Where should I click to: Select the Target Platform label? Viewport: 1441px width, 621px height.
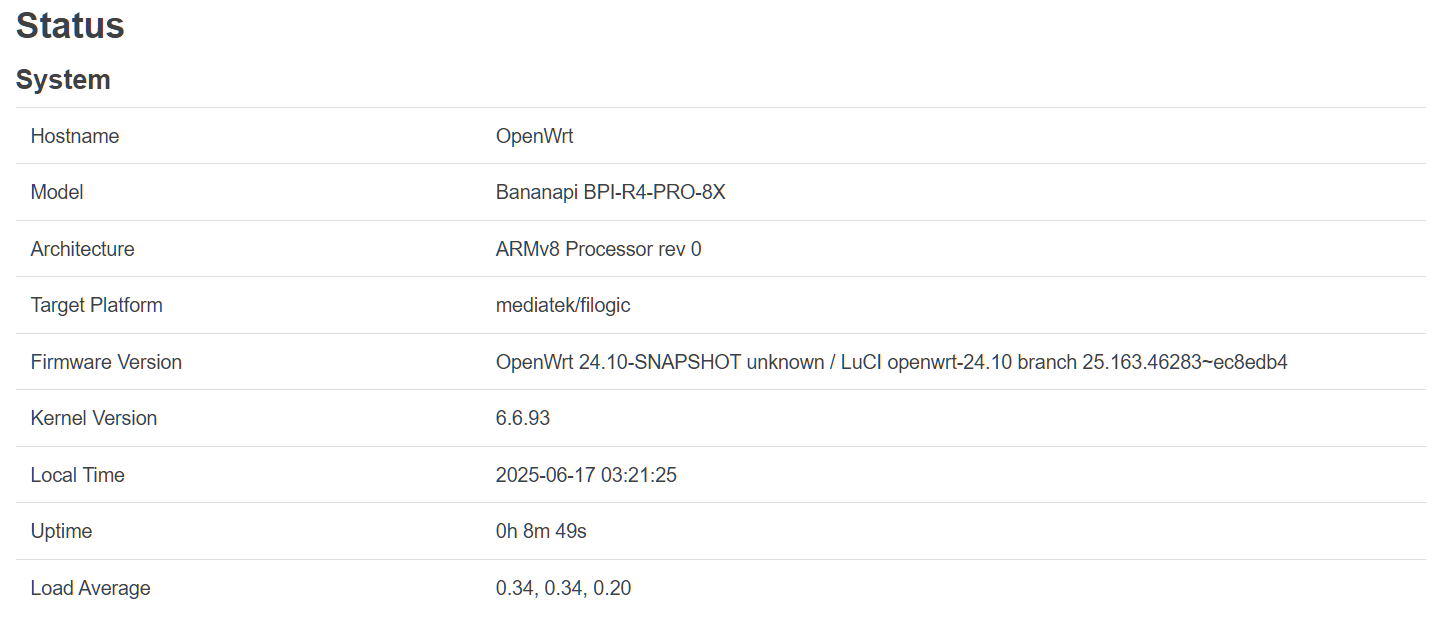click(96, 305)
